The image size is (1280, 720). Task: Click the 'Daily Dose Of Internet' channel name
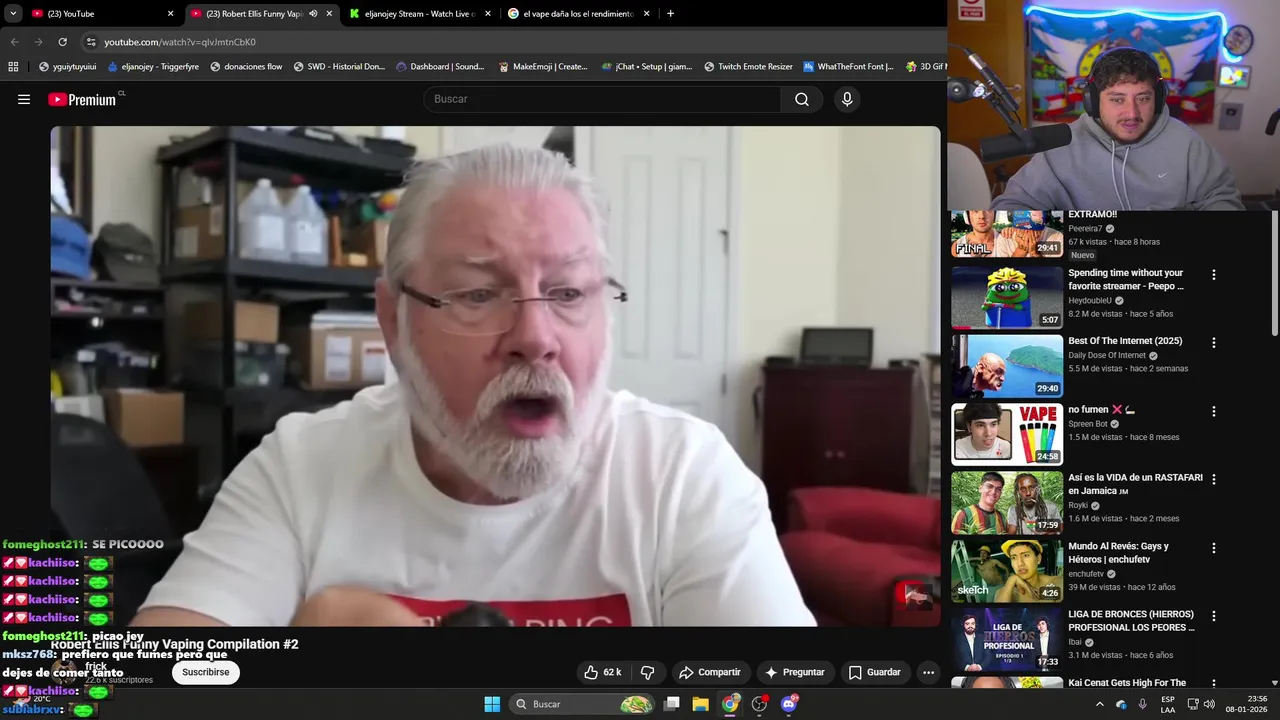pyautogui.click(x=1106, y=355)
